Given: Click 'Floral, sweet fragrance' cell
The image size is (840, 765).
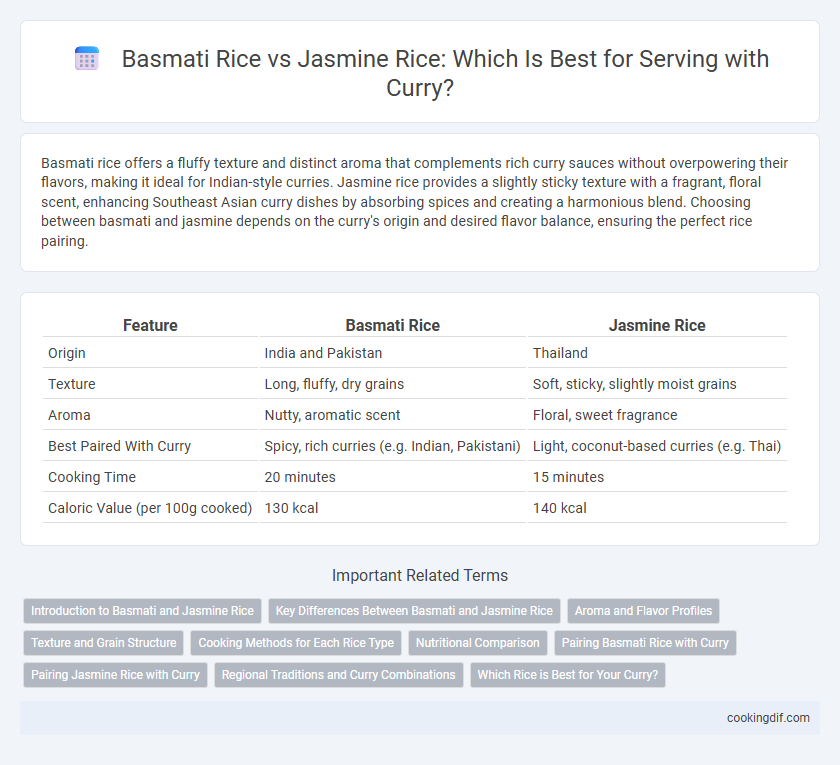Looking at the screenshot, I should pos(657,415).
